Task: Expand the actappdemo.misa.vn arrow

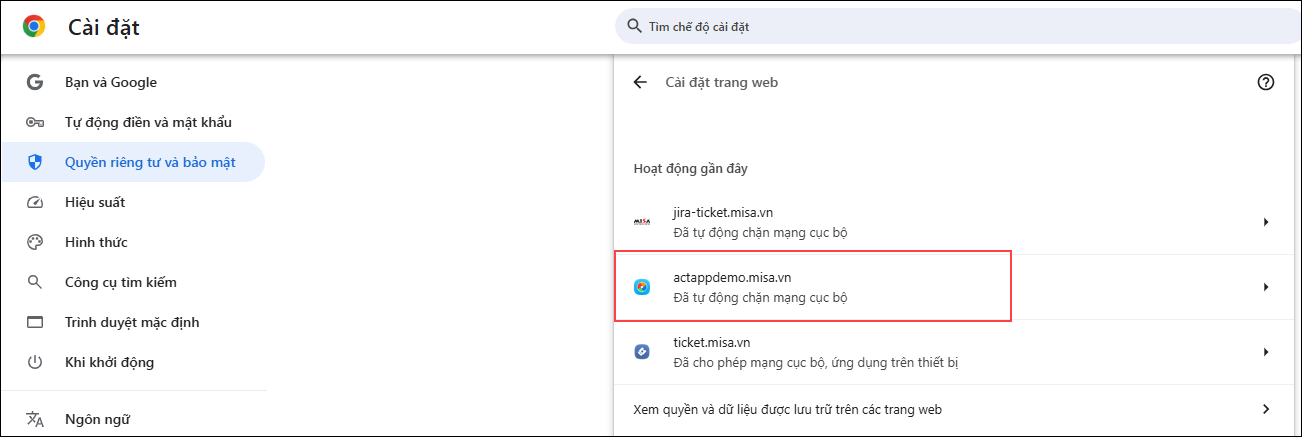Action: pos(1266,287)
